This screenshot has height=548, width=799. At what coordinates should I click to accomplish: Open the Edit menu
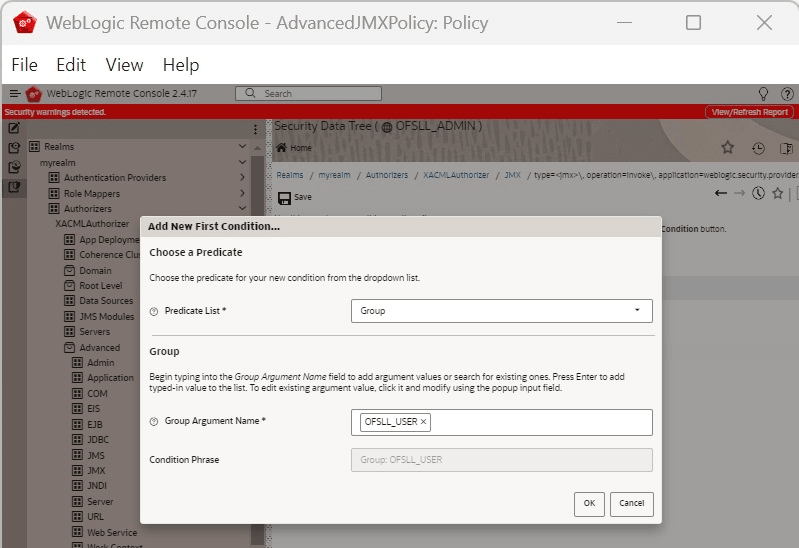click(x=71, y=65)
